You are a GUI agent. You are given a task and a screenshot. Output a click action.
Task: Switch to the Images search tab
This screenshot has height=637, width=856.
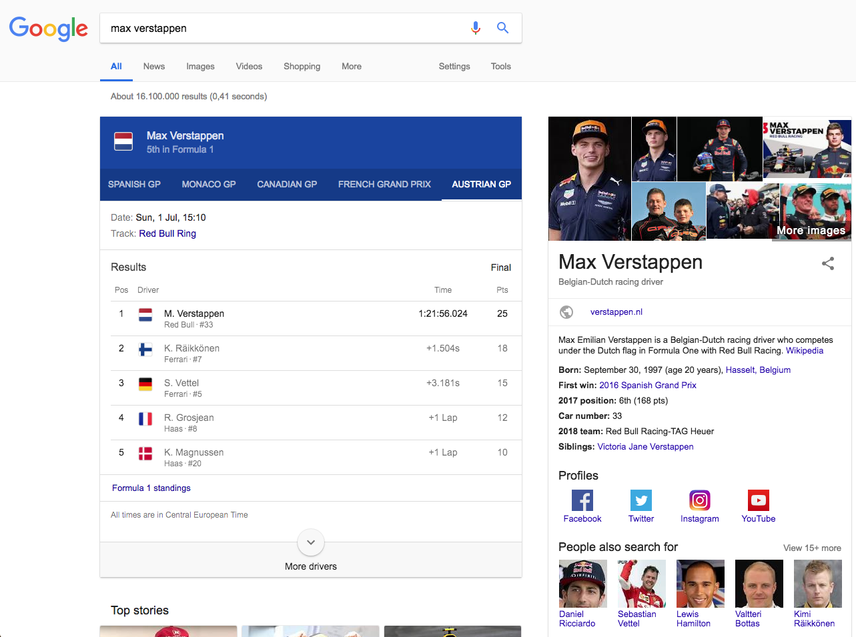click(200, 66)
